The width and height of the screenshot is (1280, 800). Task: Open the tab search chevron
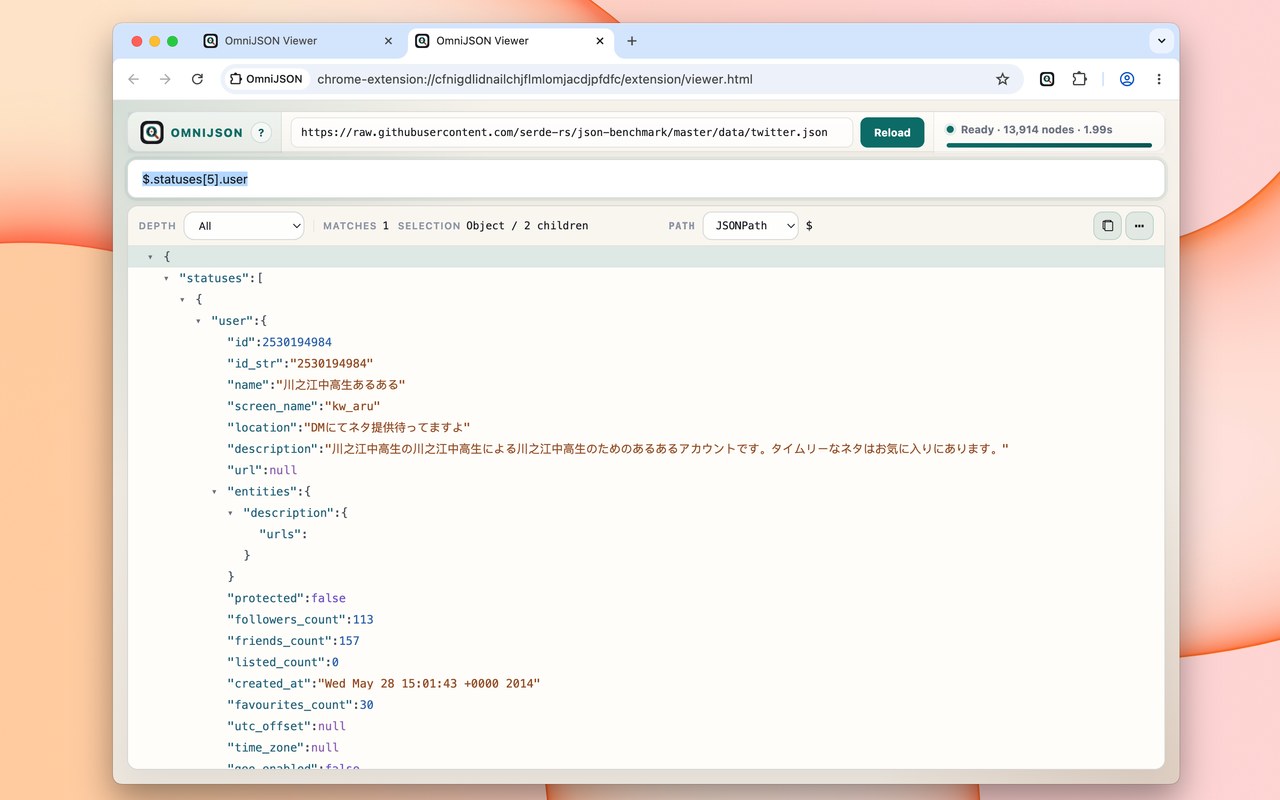(1161, 41)
